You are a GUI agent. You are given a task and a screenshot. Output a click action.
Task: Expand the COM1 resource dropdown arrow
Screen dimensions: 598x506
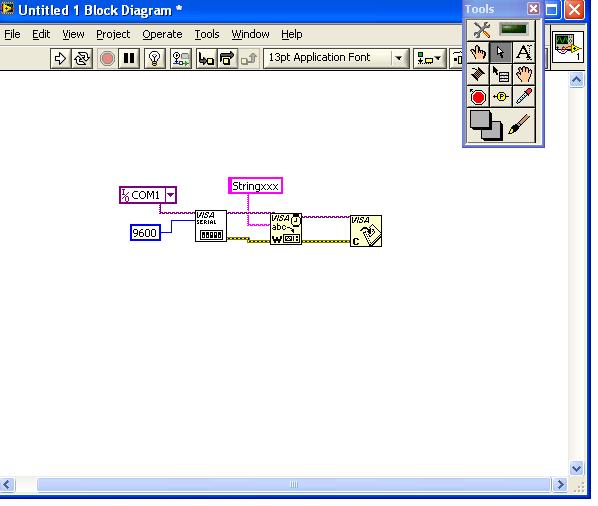pos(170,195)
